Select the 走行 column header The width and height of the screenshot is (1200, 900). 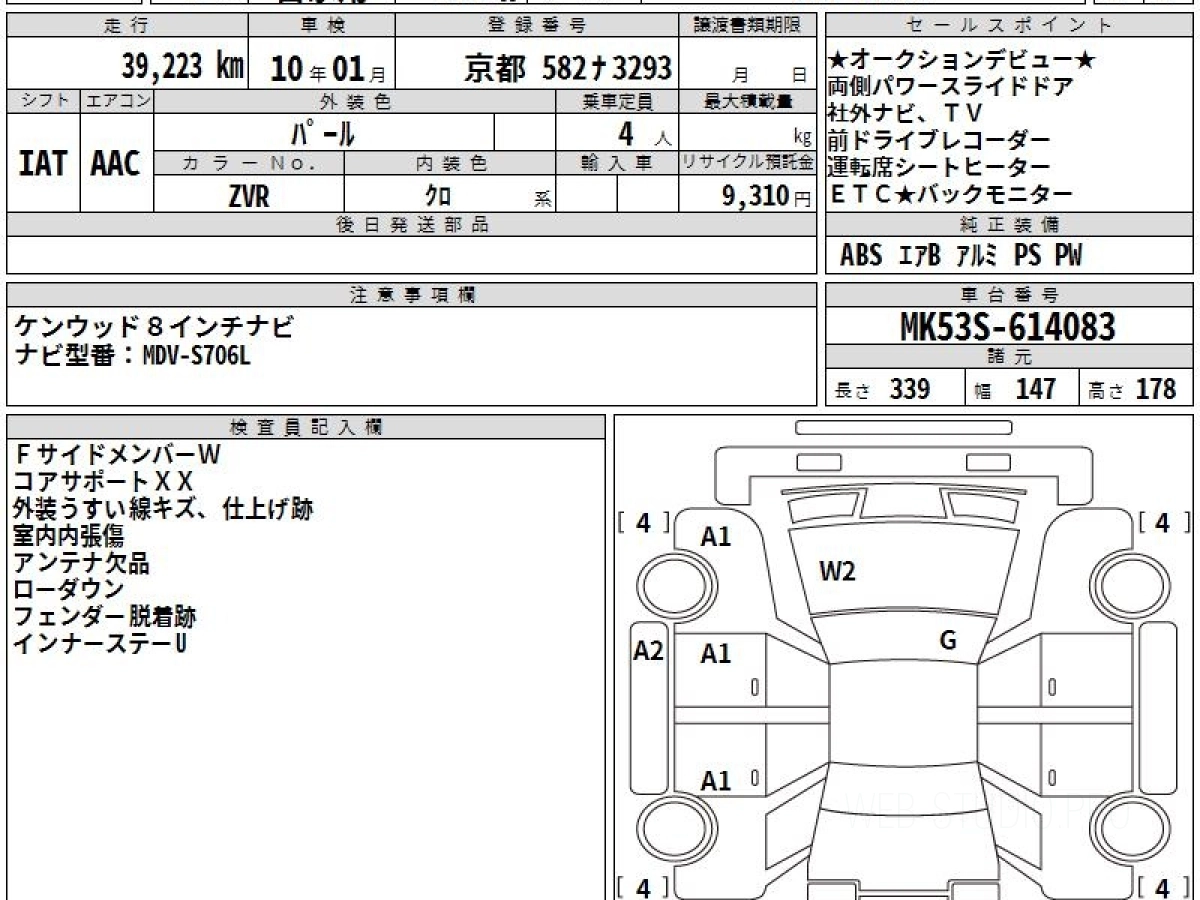127,25
